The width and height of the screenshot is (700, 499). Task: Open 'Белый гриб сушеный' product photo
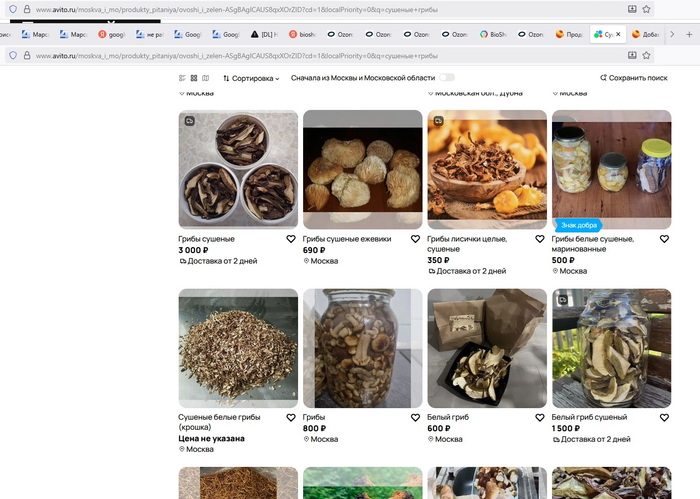pyautogui.click(x=611, y=348)
